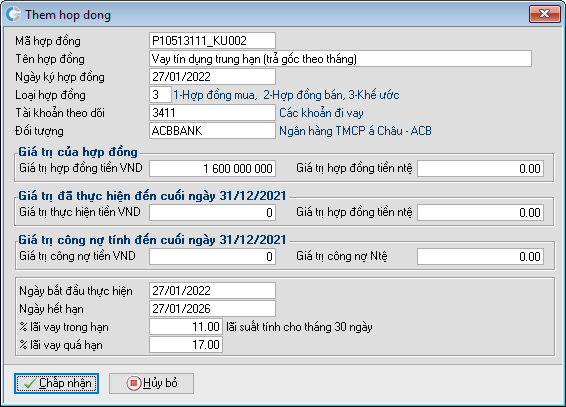Click Giá trị hợp đồng tiền VND amount field
Screen dimensions: 566x407
tap(212, 169)
